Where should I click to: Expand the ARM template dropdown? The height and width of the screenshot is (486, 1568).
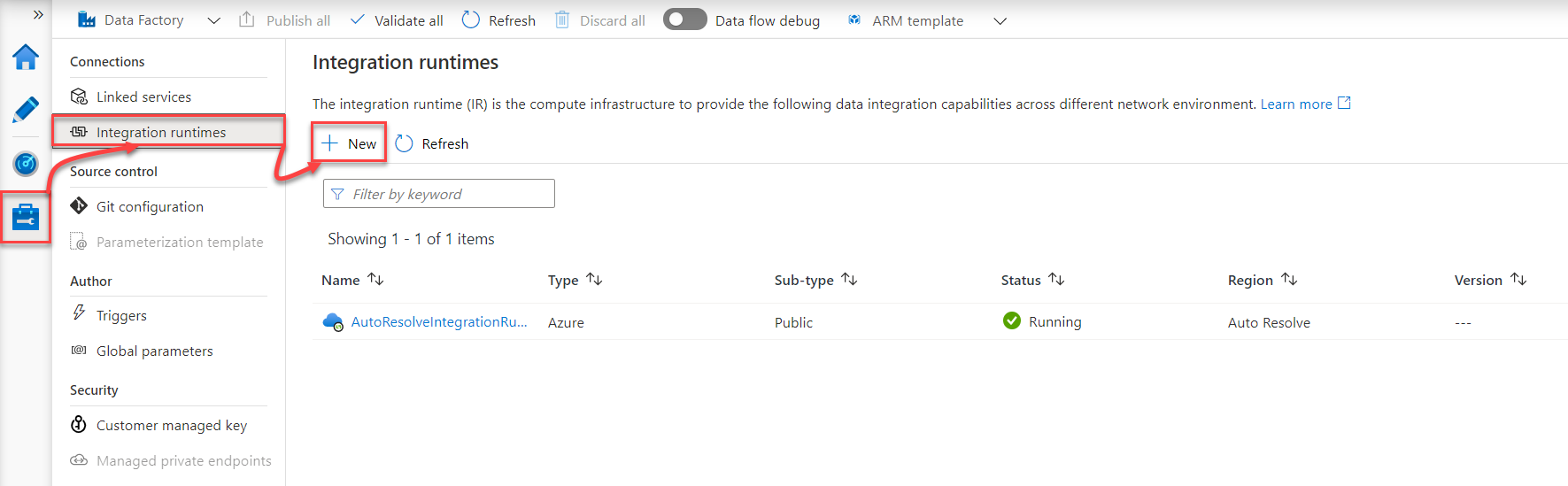click(1000, 20)
